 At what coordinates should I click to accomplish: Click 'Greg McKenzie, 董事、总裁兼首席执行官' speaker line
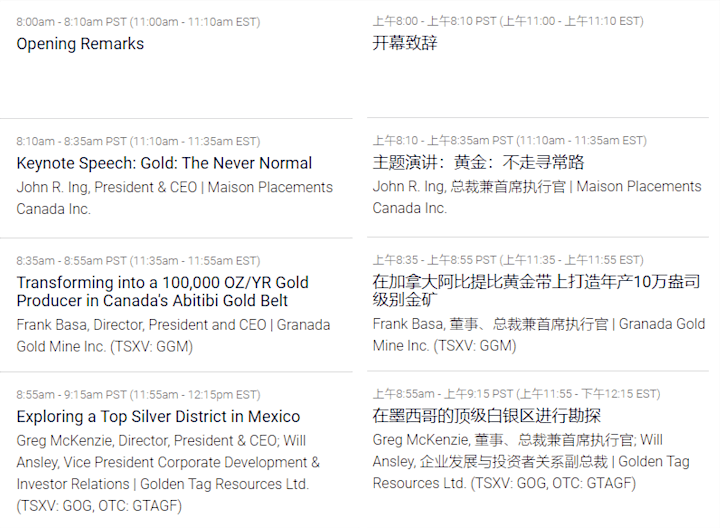pos(518,440)
